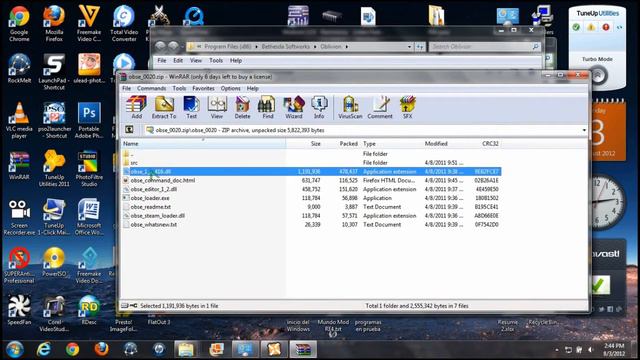Select the parent folder '..' row
Screen dimensions: 640x360
(311, 154)
